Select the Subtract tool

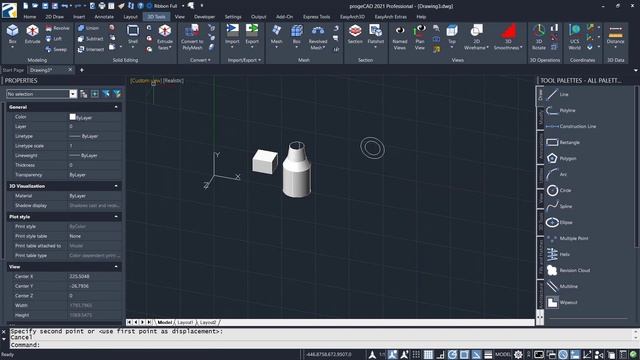tap(90, 39)
